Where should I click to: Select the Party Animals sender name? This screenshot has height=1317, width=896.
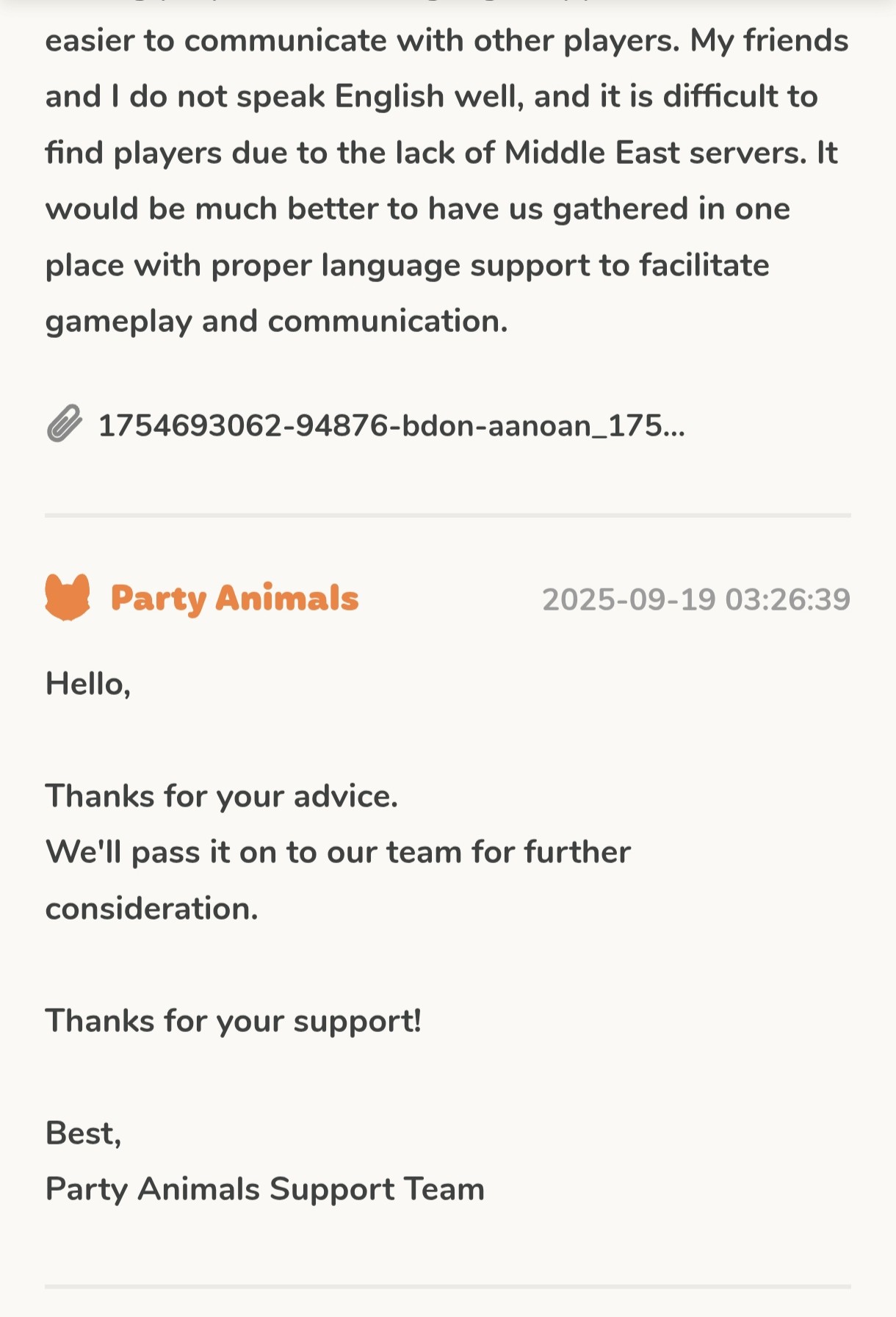click(234, 598)
